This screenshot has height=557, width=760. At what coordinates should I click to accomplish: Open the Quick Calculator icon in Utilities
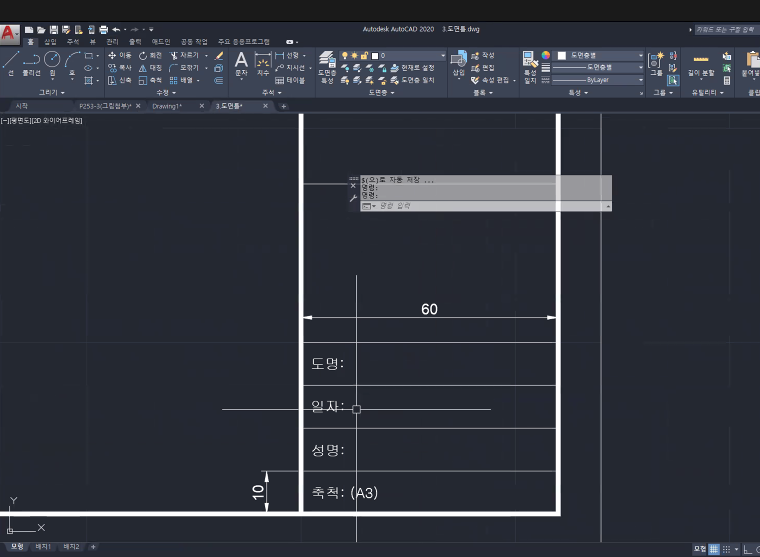pos(727,80)
